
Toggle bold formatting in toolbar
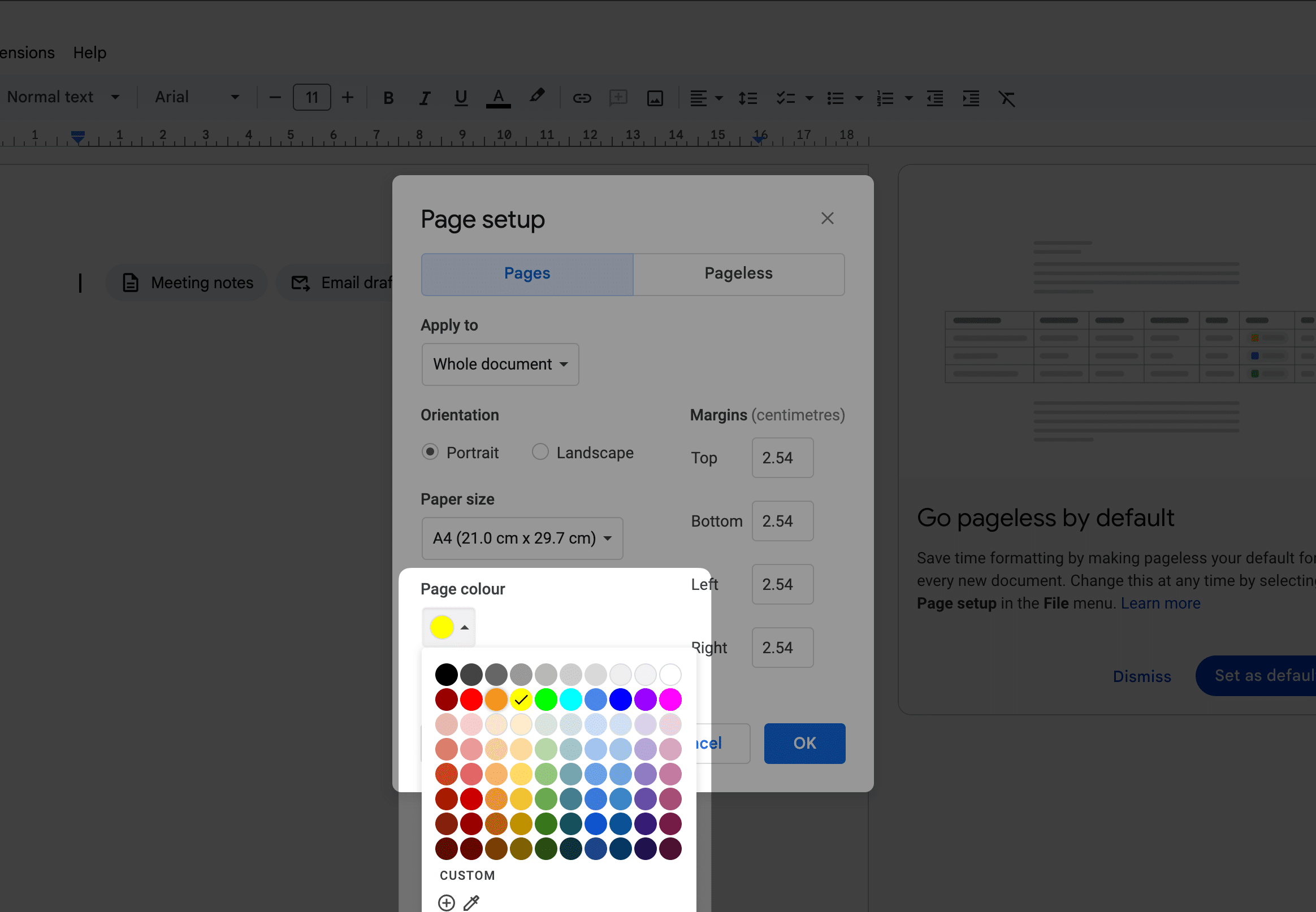pos(388,98)
